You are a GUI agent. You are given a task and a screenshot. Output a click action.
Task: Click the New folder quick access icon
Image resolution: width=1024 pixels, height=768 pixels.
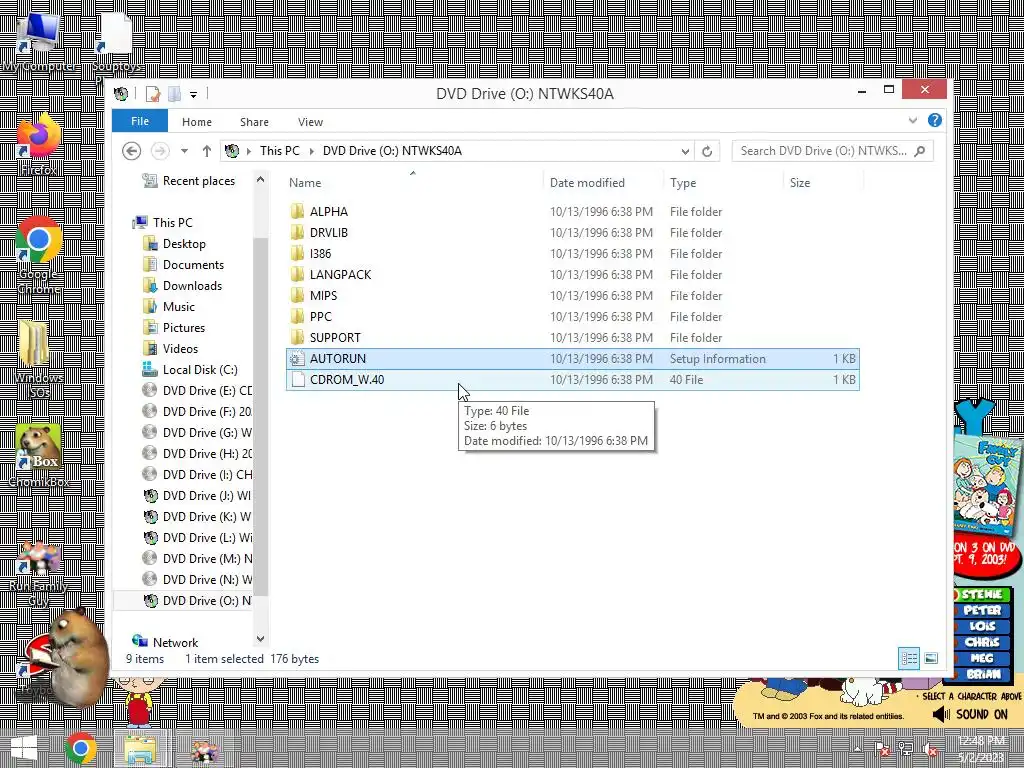point(174,94)
